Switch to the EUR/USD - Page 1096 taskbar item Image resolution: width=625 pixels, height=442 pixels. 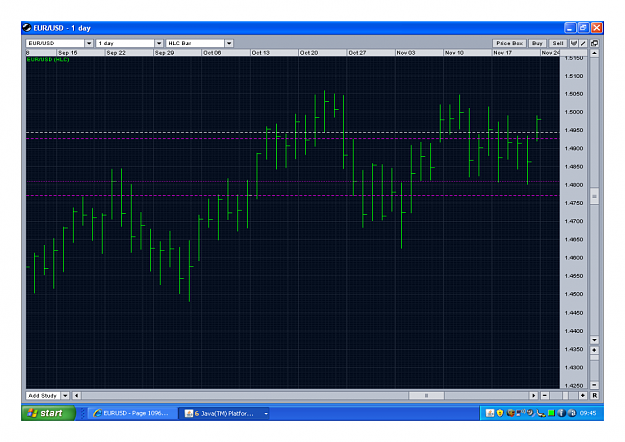[x=132, y=413]
